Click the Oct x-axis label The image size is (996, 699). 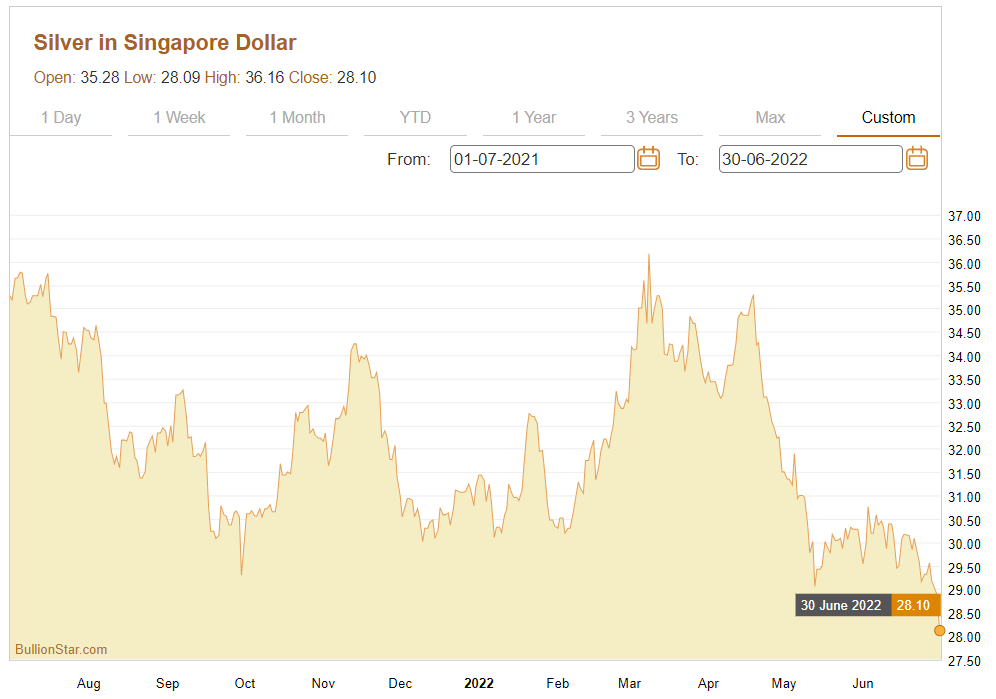245,684
